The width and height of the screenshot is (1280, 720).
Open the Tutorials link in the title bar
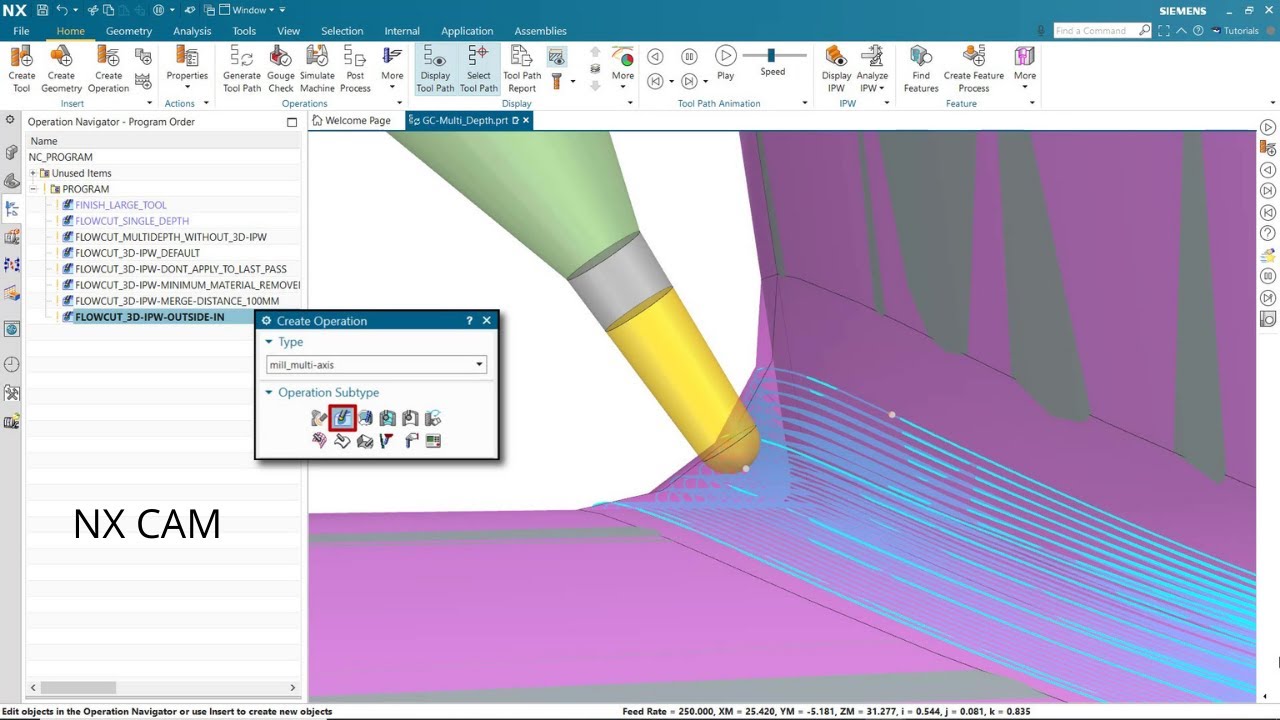coord(1235,31)
